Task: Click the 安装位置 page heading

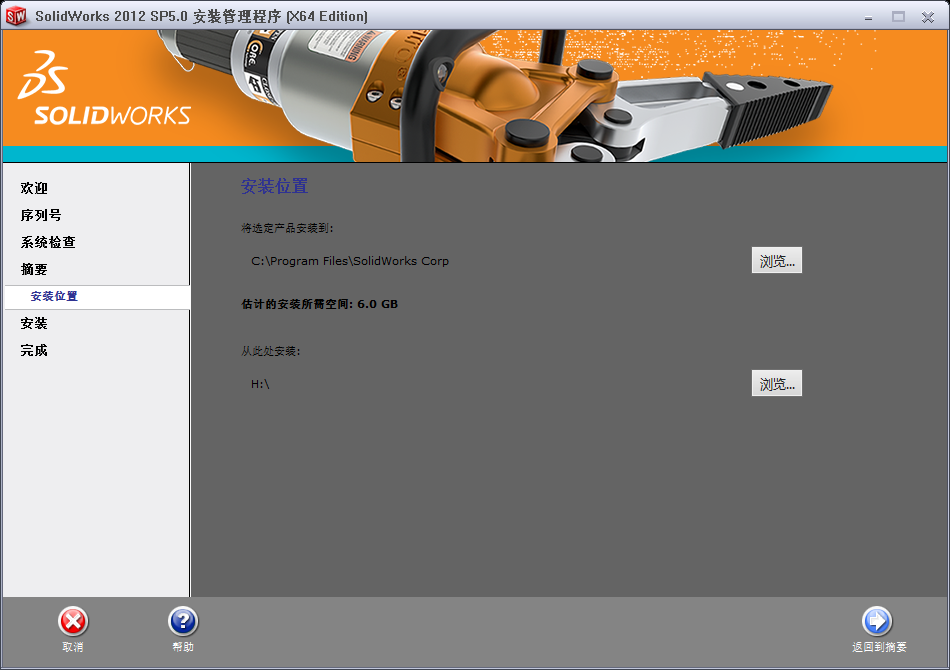Action: pos(274,186)
